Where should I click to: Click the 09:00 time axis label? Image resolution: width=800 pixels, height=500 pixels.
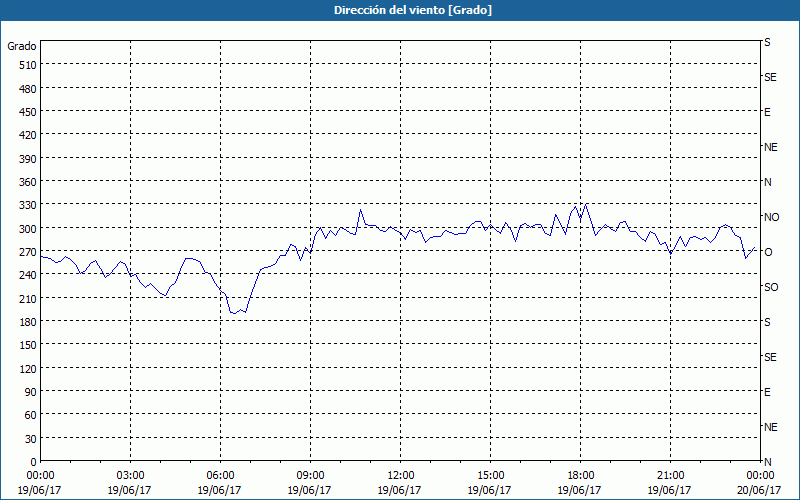pos(310,476)
